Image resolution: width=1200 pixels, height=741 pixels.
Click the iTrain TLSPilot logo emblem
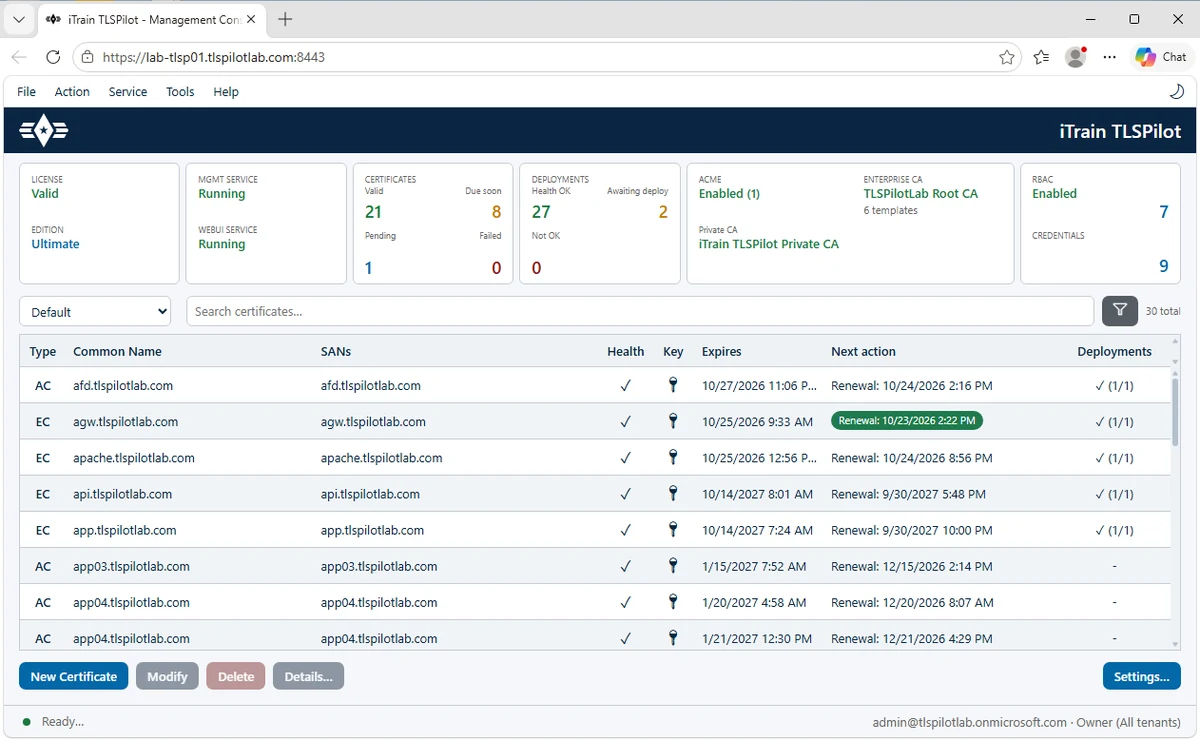click(x=44, y=131)
